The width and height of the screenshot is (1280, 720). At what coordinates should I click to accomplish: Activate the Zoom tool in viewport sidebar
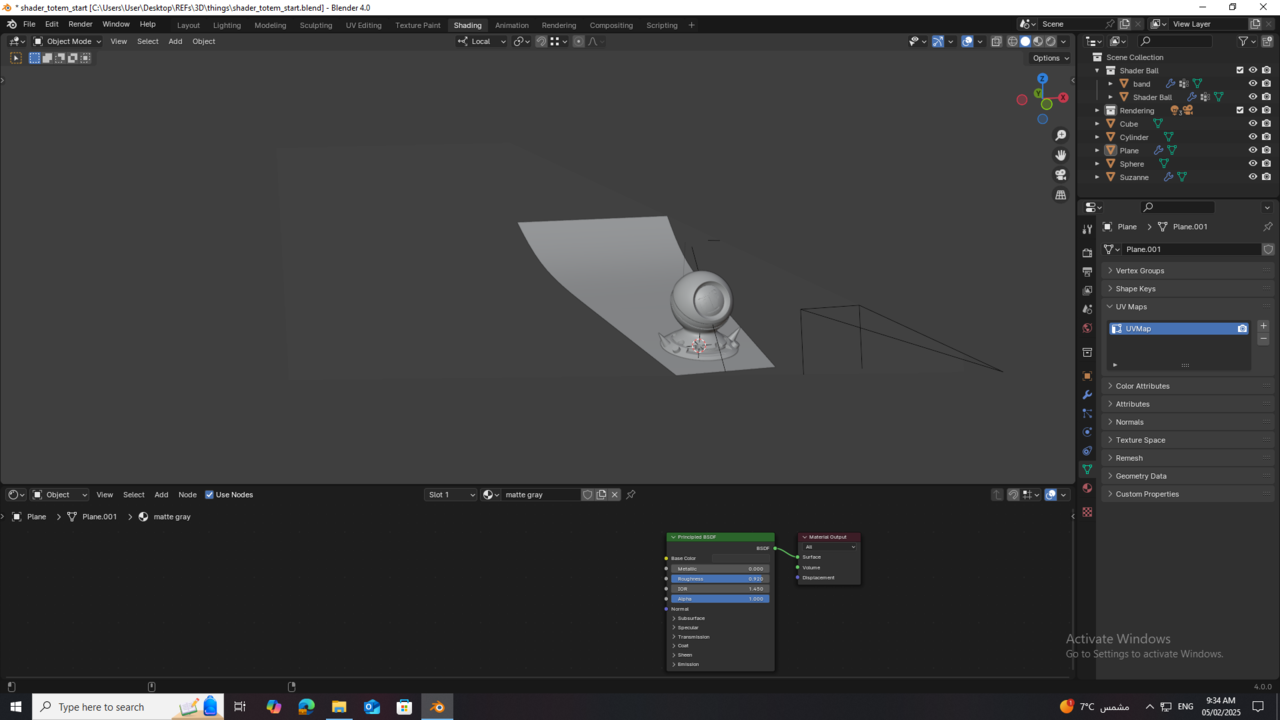click(1061, 134)
